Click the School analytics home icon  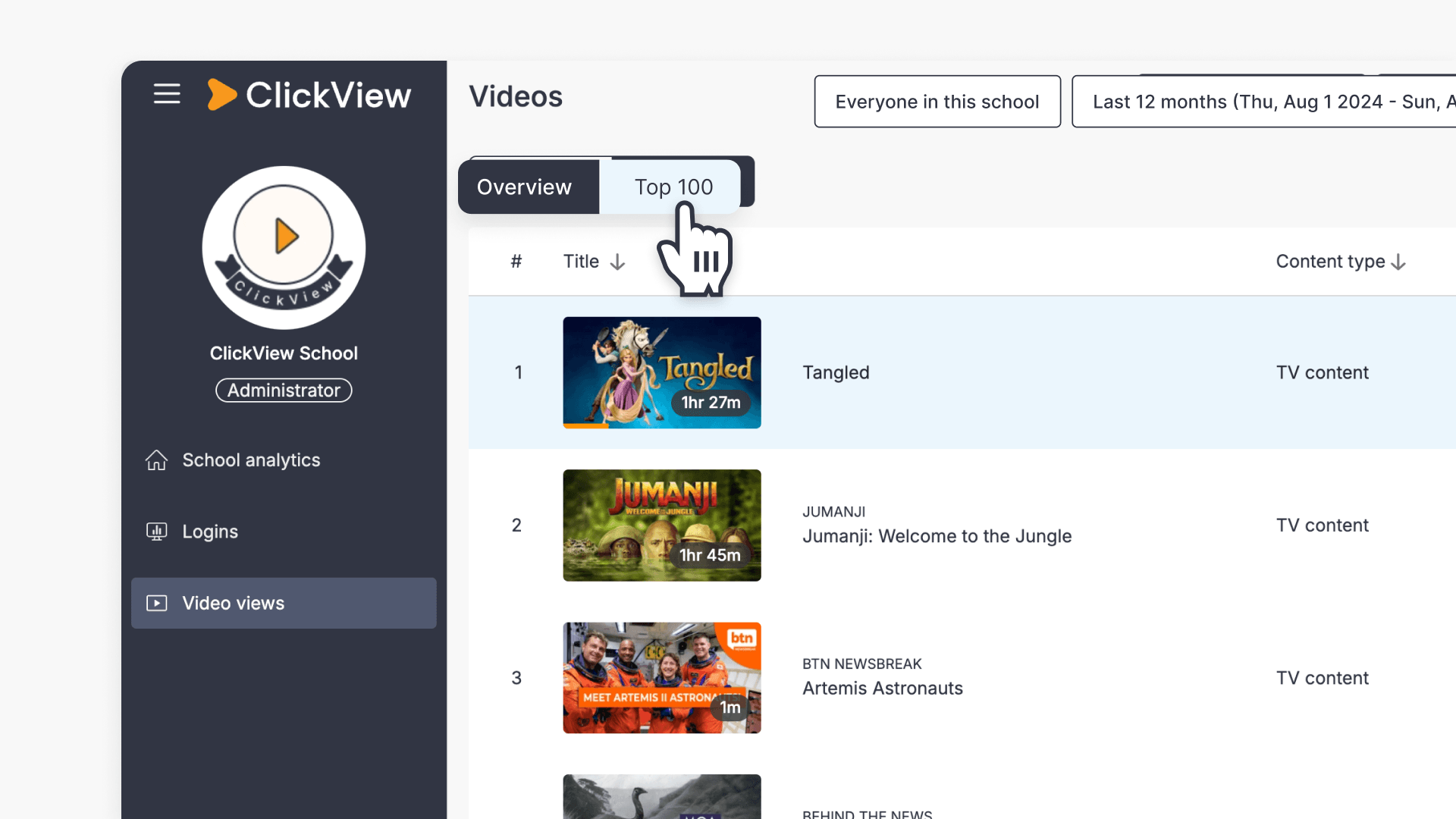tap(156, 460)
